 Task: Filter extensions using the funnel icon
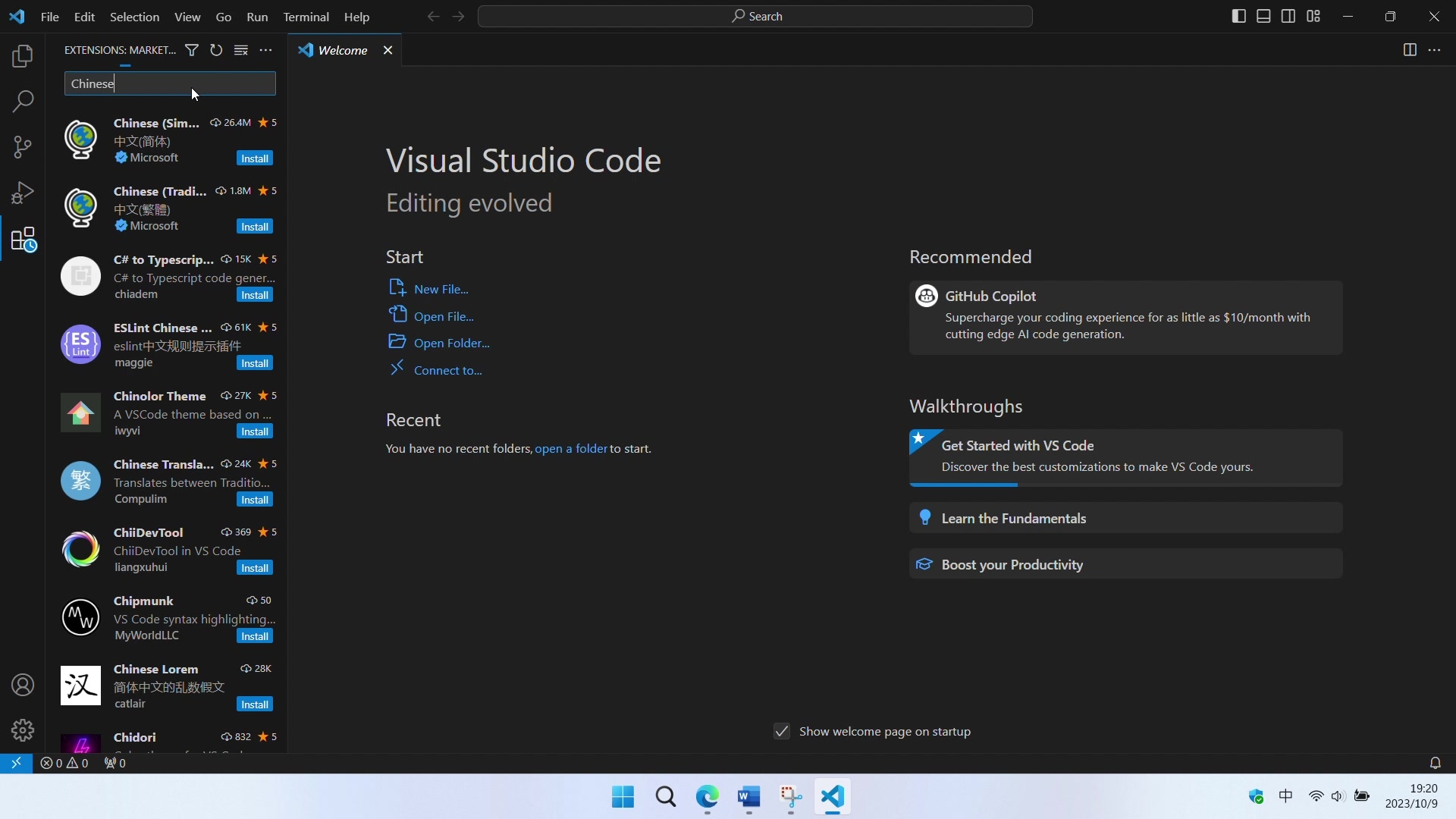pos(192,50)
